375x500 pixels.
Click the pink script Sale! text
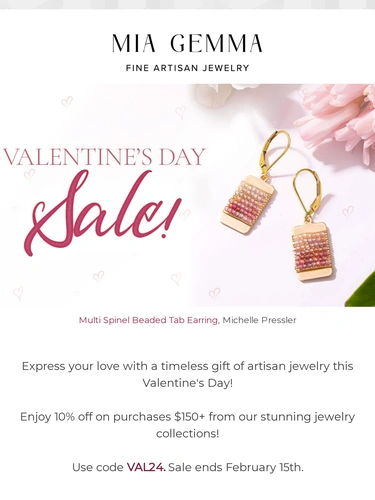tap(102, 214)
